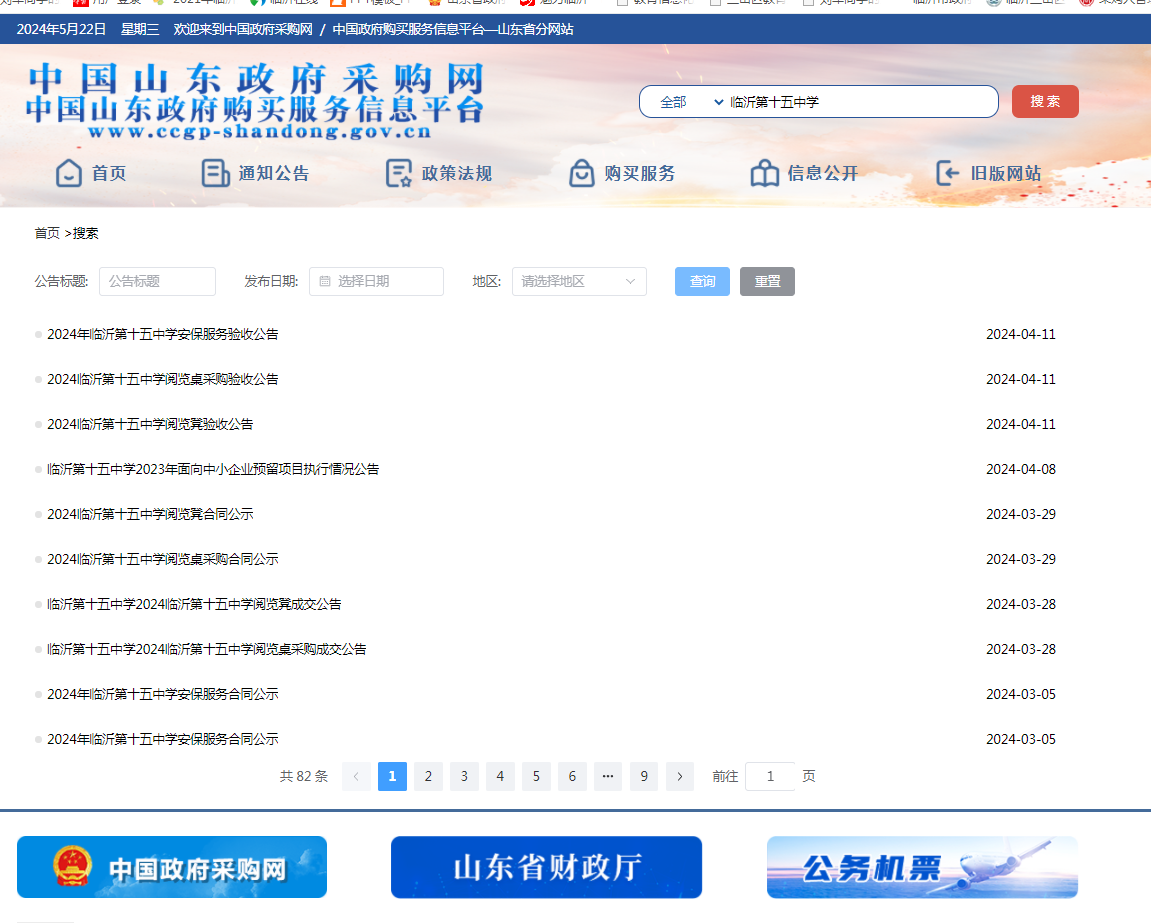Click the blue 查询 button
The image size is (1151, 923).
point(702,281)
